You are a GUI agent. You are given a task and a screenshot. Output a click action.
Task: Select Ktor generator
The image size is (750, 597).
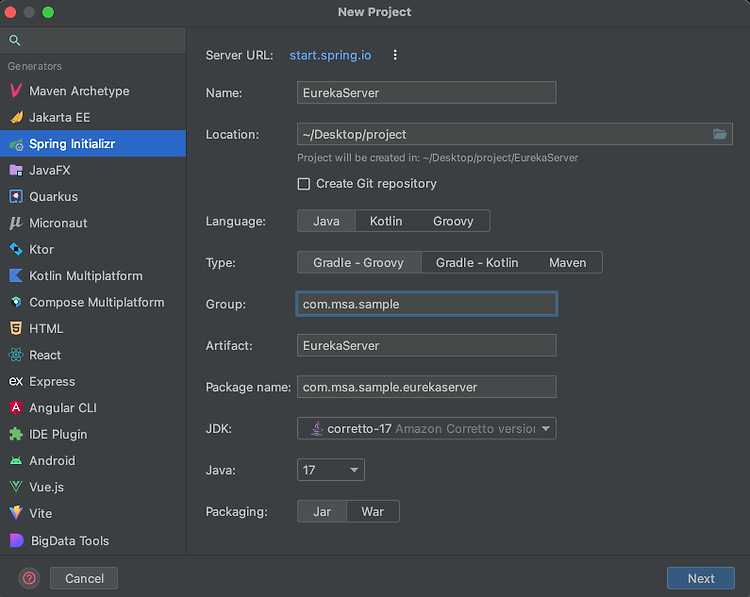point(93,249)
